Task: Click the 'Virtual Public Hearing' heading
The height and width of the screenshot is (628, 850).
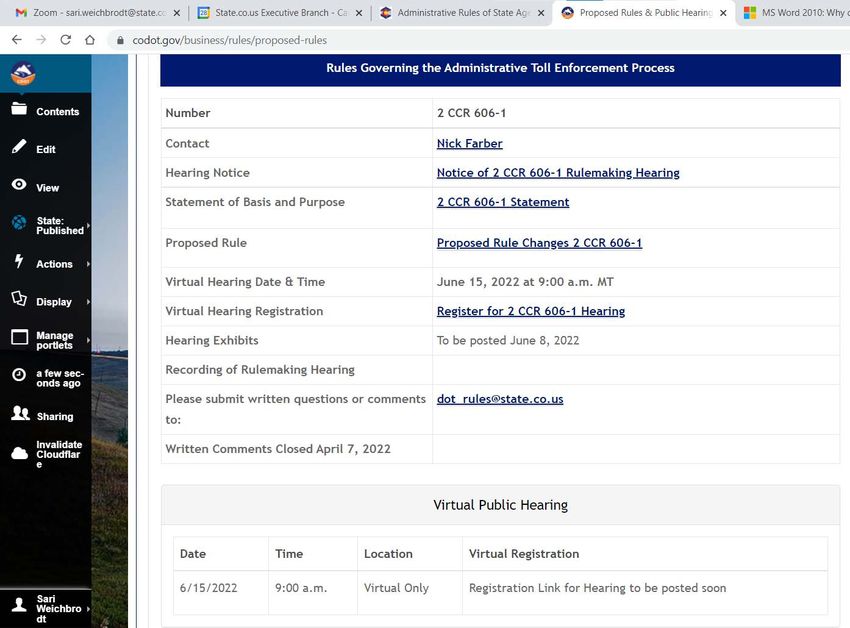Action: (500, 505)
